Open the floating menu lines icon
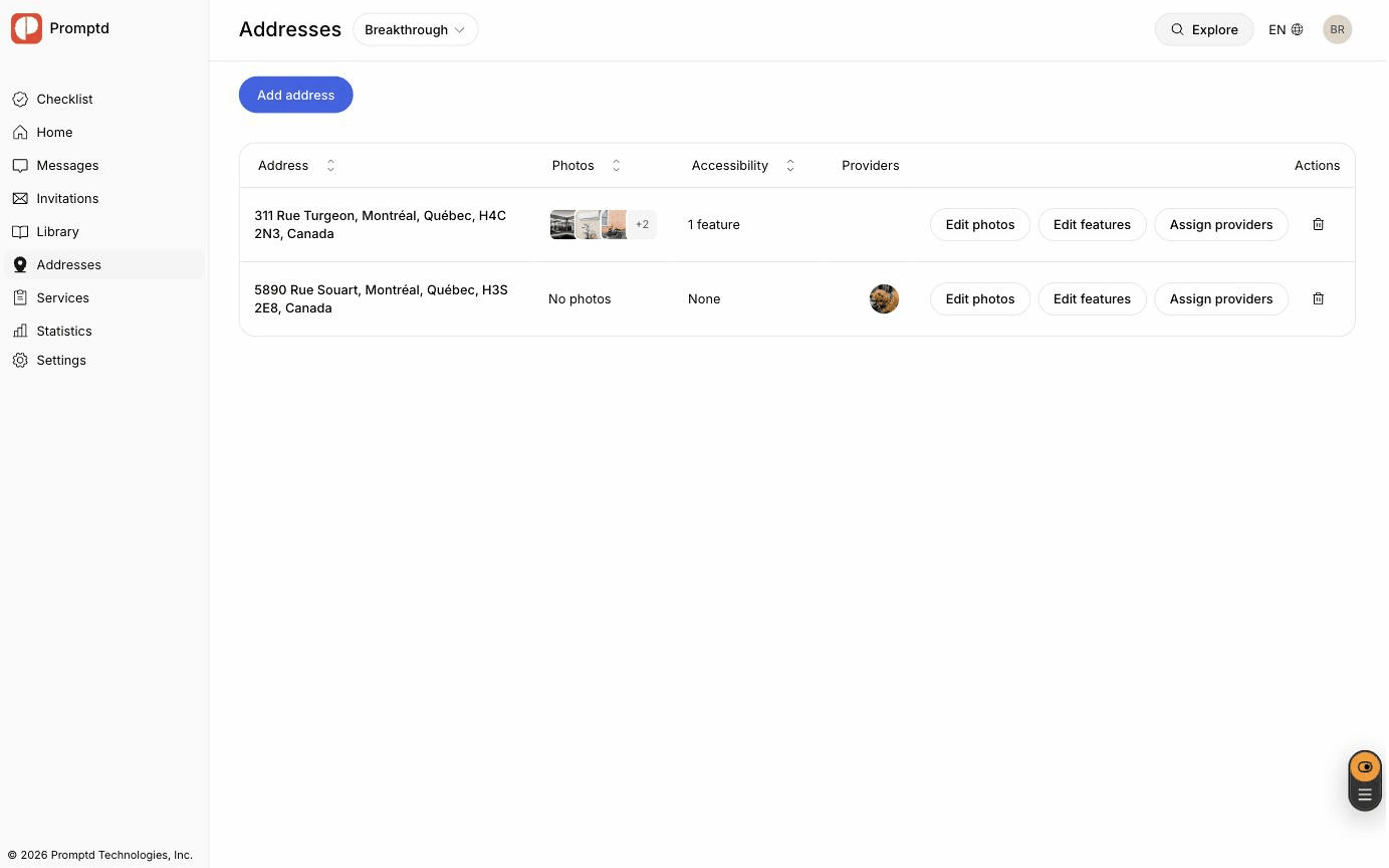Screen dimensions: 1389x868 click(1364, 795)
